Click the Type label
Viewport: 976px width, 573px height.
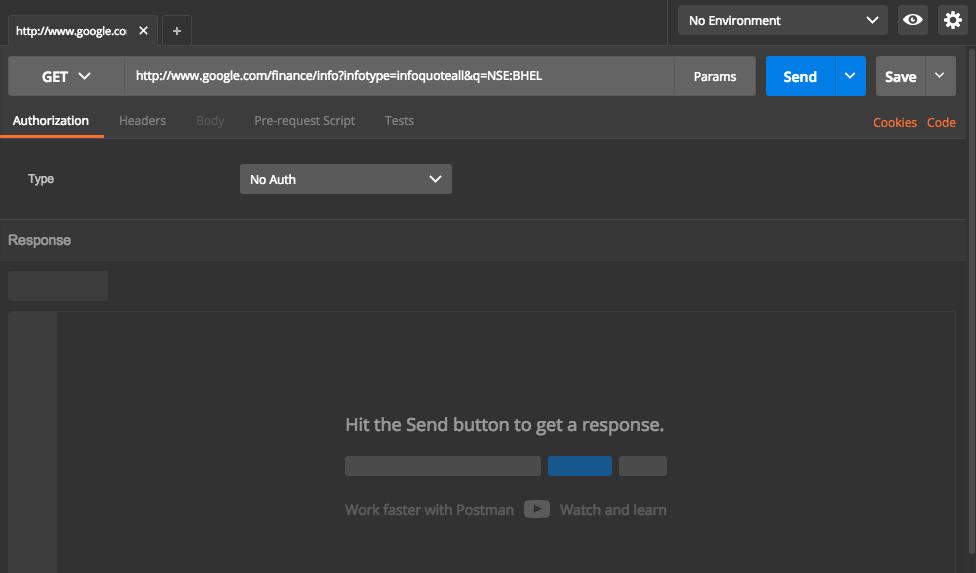41,179
